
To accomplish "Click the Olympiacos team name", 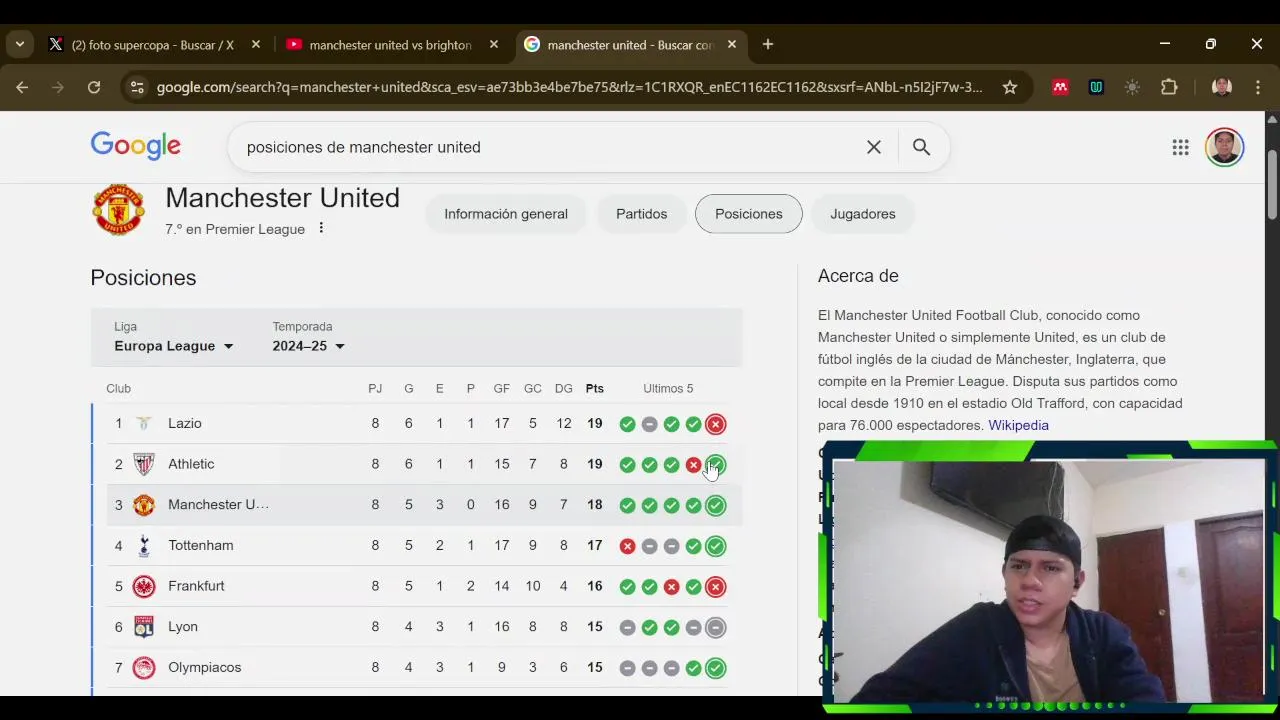I will pyautogui.click(x=205, y=667).
